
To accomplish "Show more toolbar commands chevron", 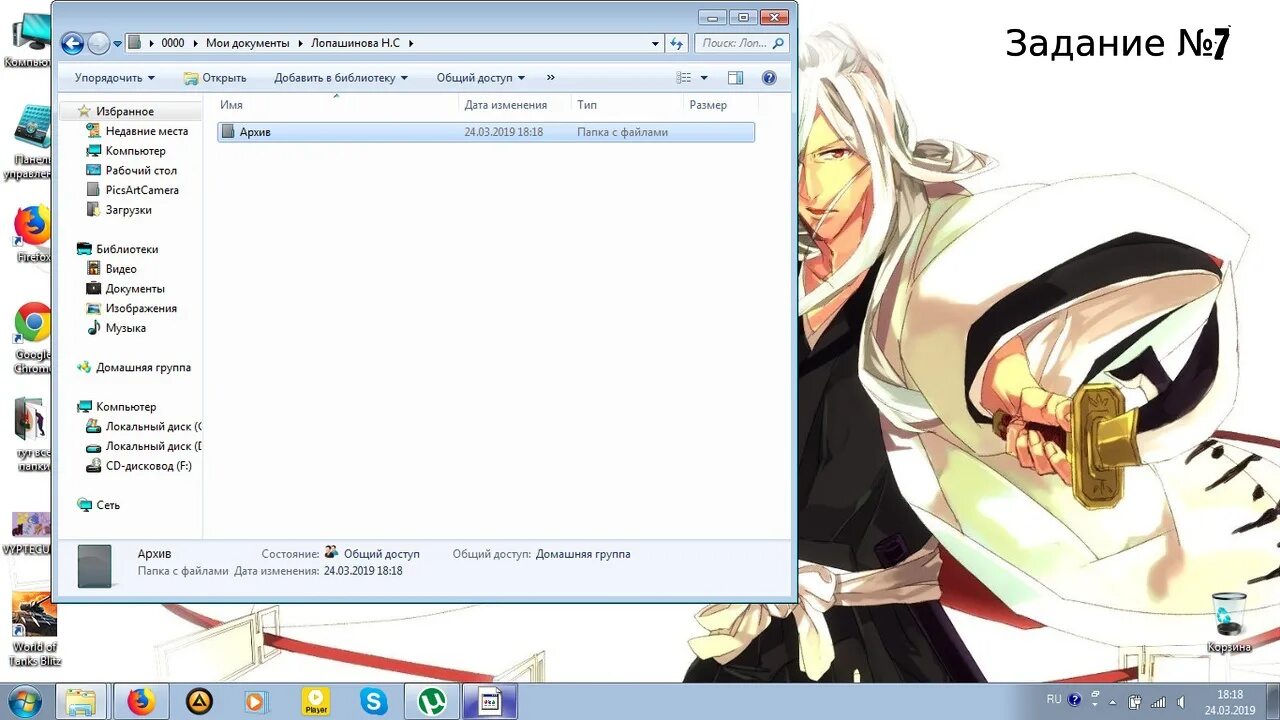I will [x=551, y=78].
